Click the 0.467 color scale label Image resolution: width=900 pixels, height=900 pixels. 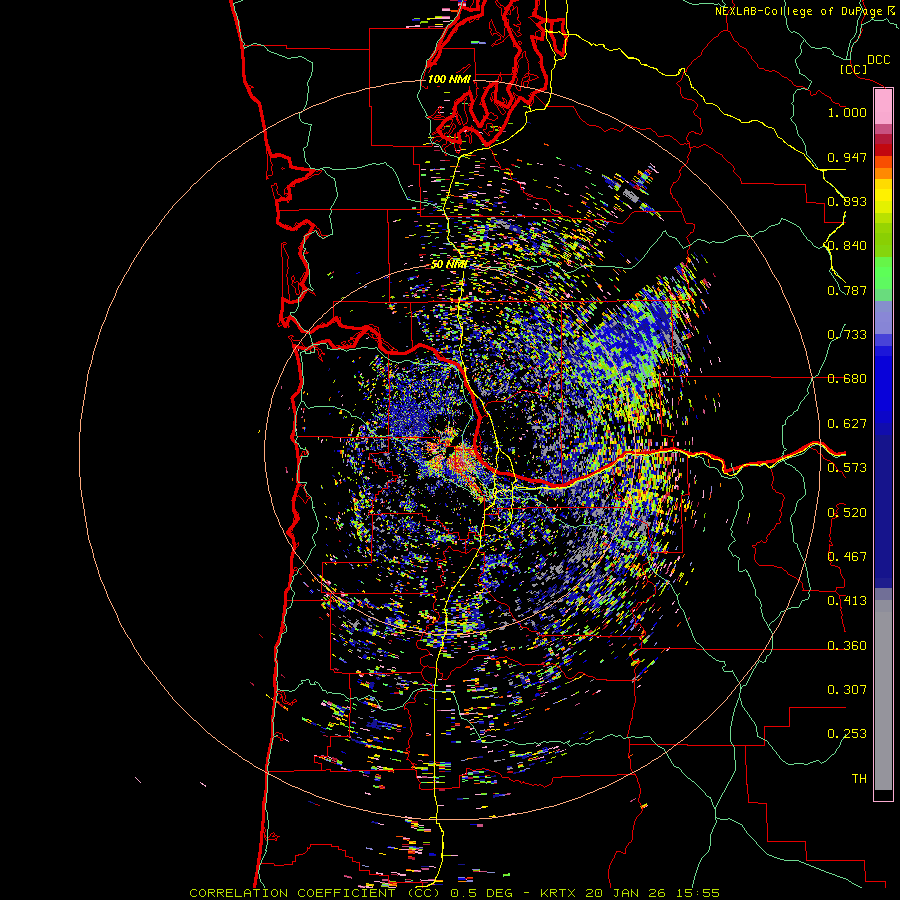coord(847,557)
